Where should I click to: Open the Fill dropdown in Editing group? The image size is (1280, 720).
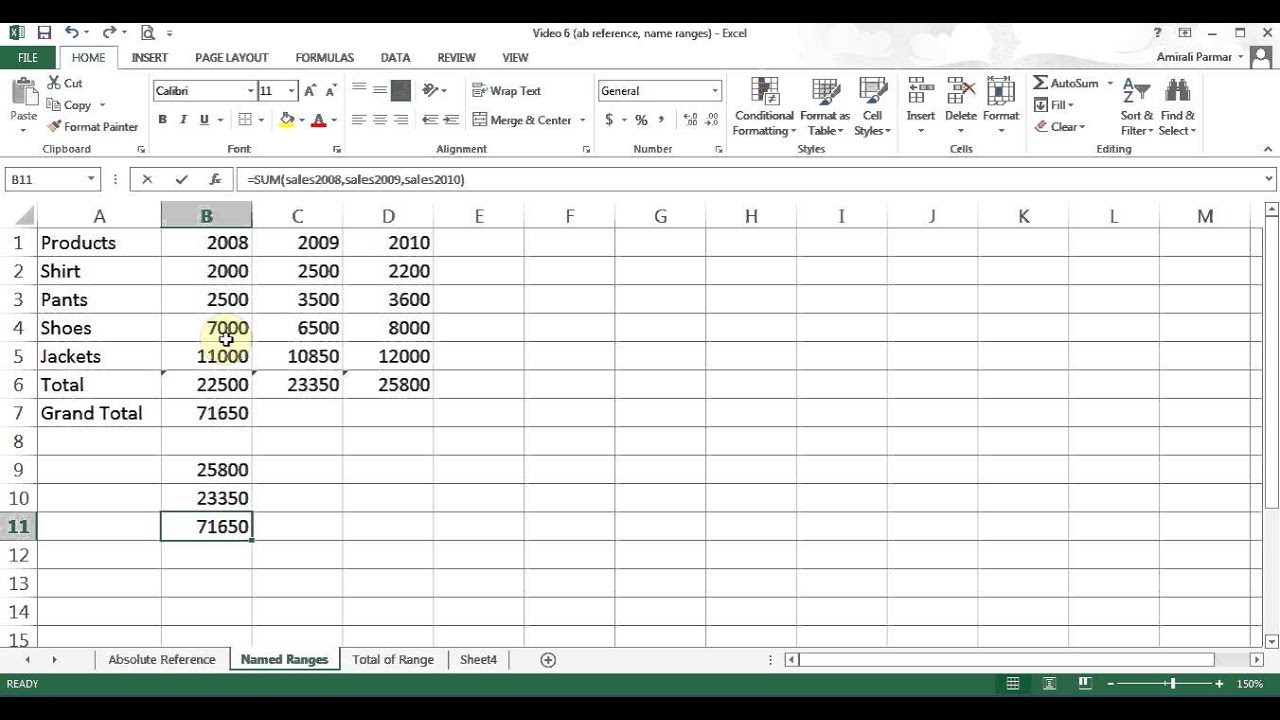(x=1054, y=105)
